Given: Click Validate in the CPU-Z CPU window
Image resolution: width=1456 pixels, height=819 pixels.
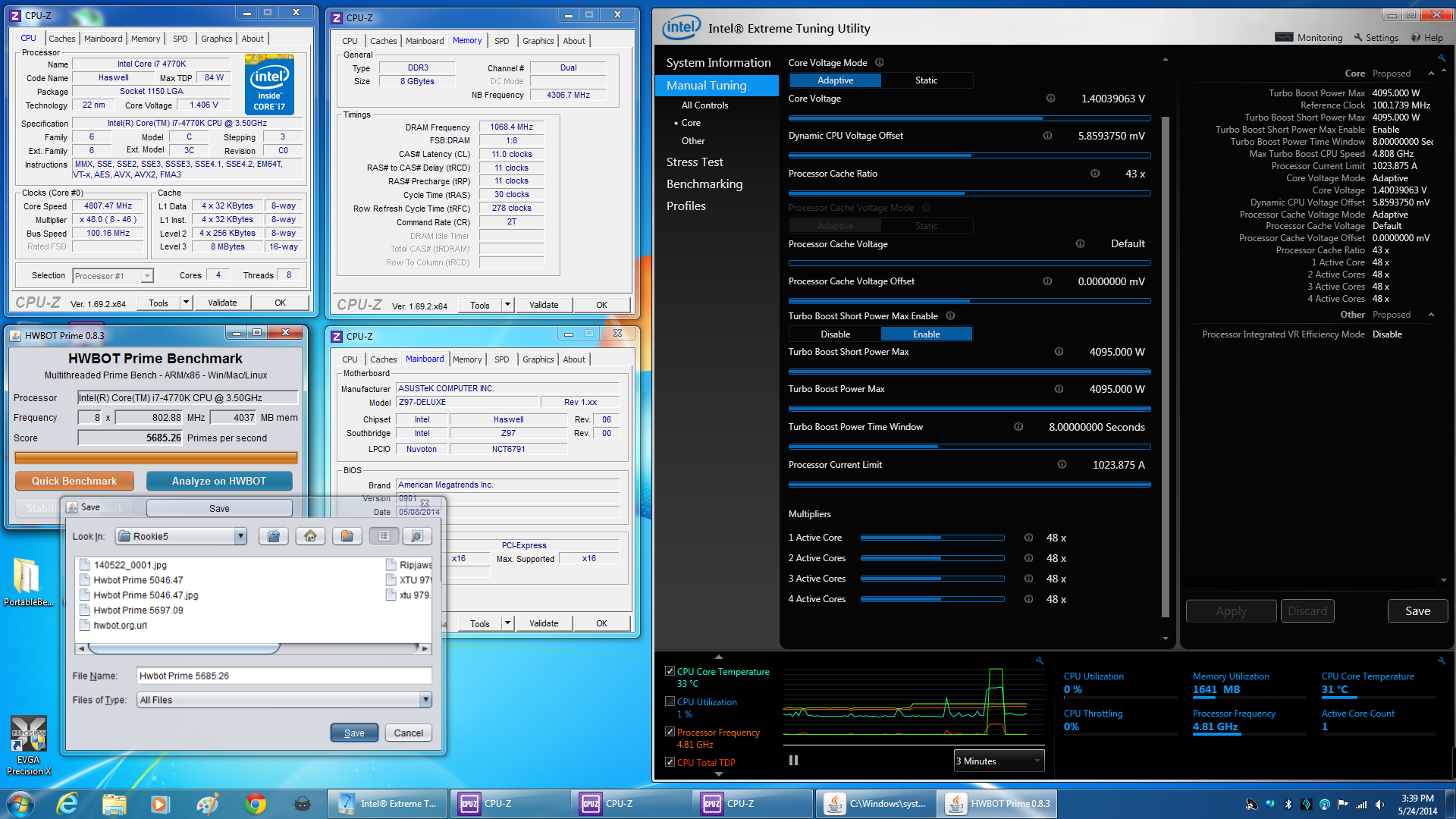Looking at the screenshot, I should pyautogui.click(x=222, y=303).
